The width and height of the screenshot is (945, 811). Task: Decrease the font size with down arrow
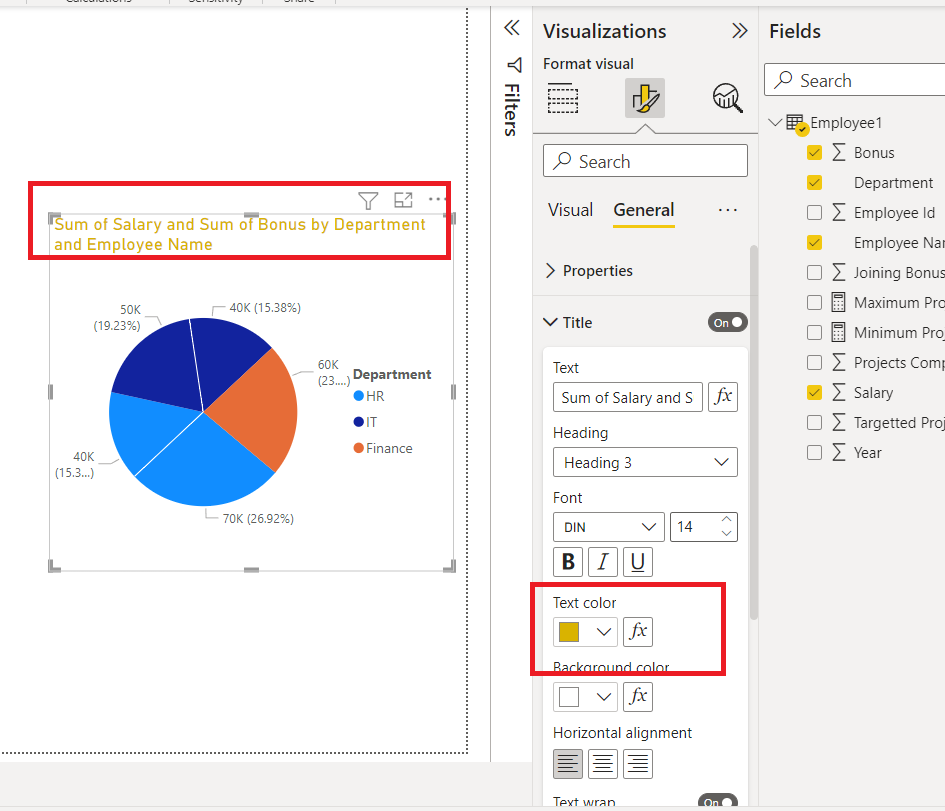tap(726, 533)
